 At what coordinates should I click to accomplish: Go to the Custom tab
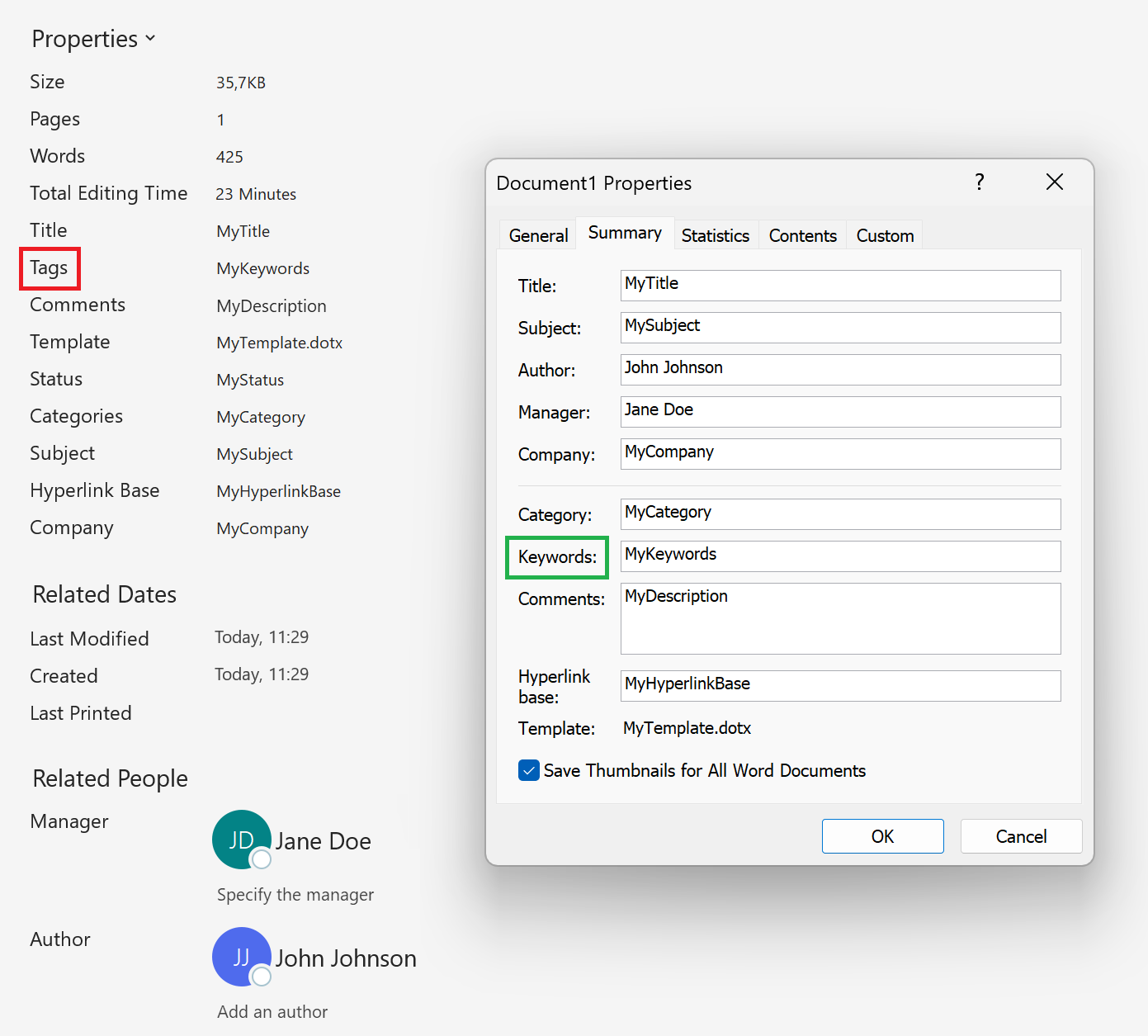[x=885, y=236]
